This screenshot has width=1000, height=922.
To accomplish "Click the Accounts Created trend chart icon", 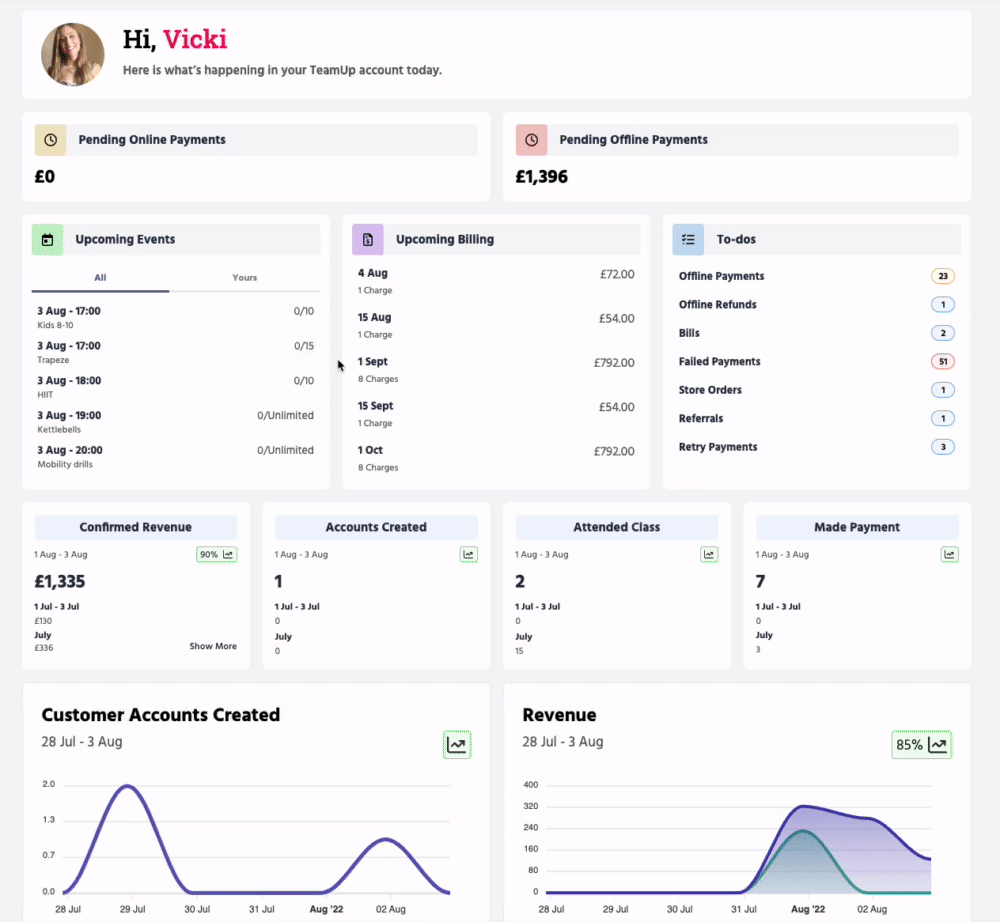I will click(468, 554).
